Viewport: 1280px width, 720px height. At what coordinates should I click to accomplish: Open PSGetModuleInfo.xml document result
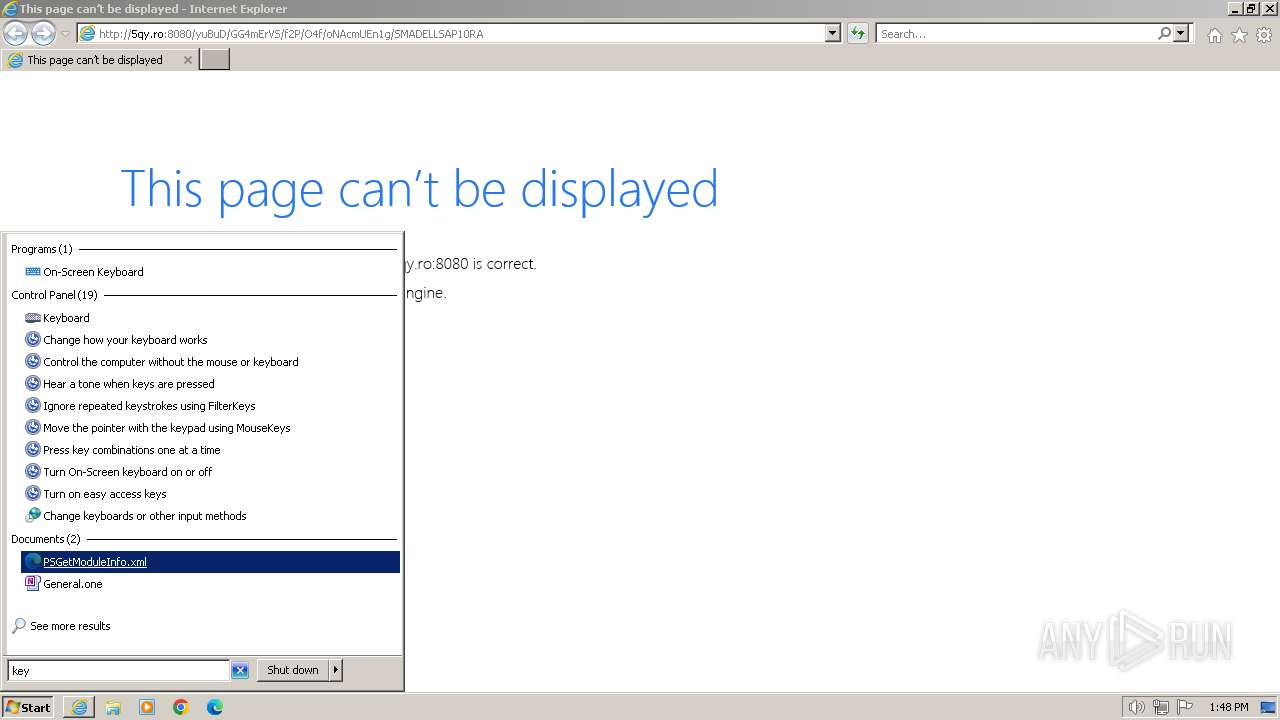[210, 562]
